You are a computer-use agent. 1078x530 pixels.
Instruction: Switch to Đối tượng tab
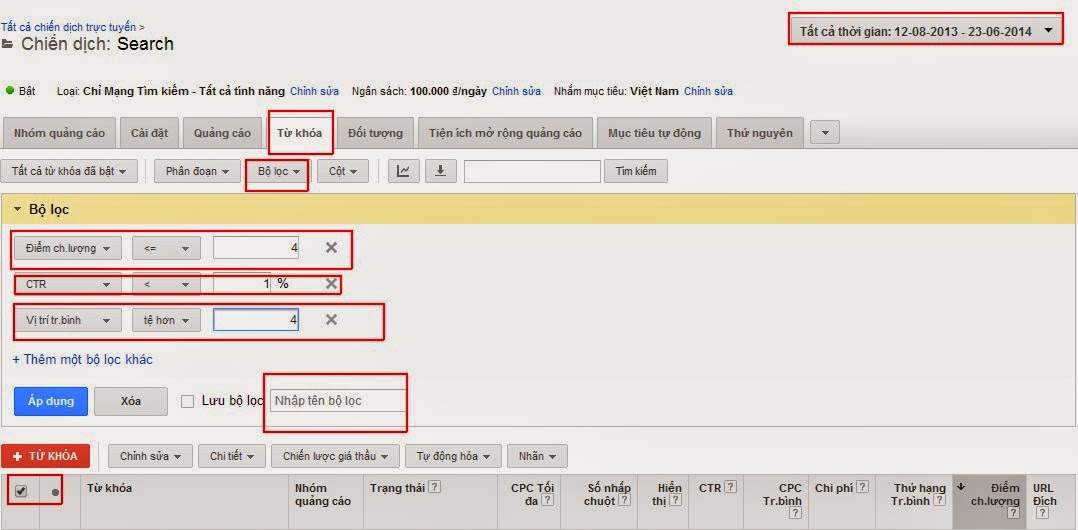[375, 133]
